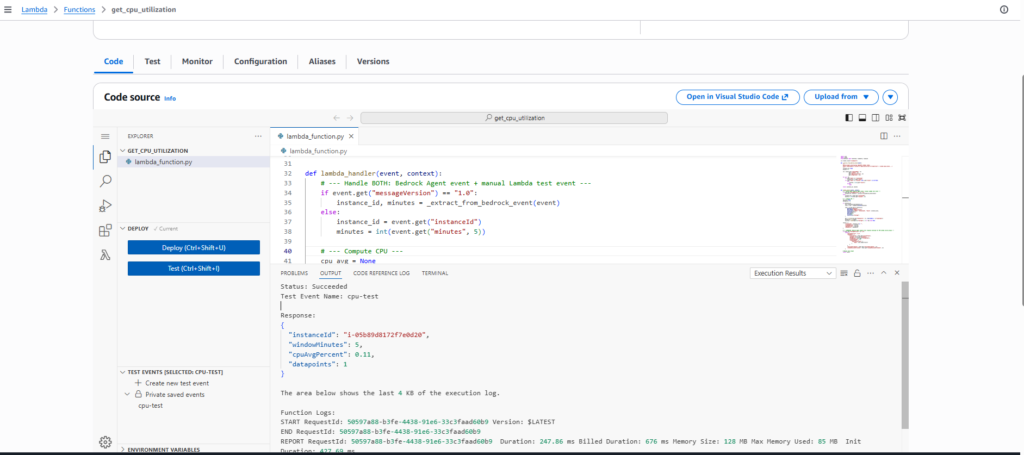Open the Manage gear icon
This screenshot has width=1024, height=455.
(x=105, y=442)
